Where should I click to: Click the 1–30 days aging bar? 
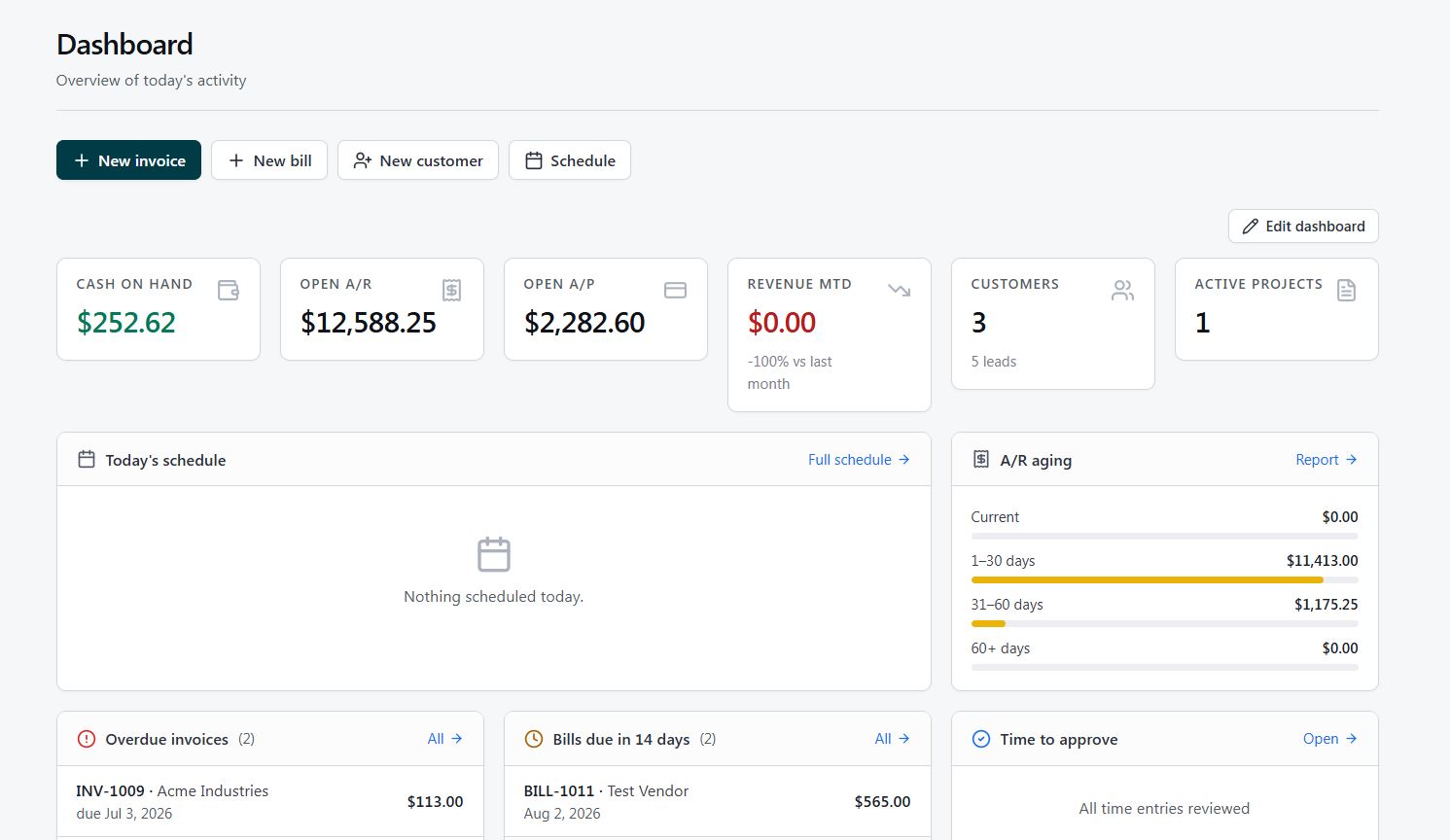point(1164,579)
